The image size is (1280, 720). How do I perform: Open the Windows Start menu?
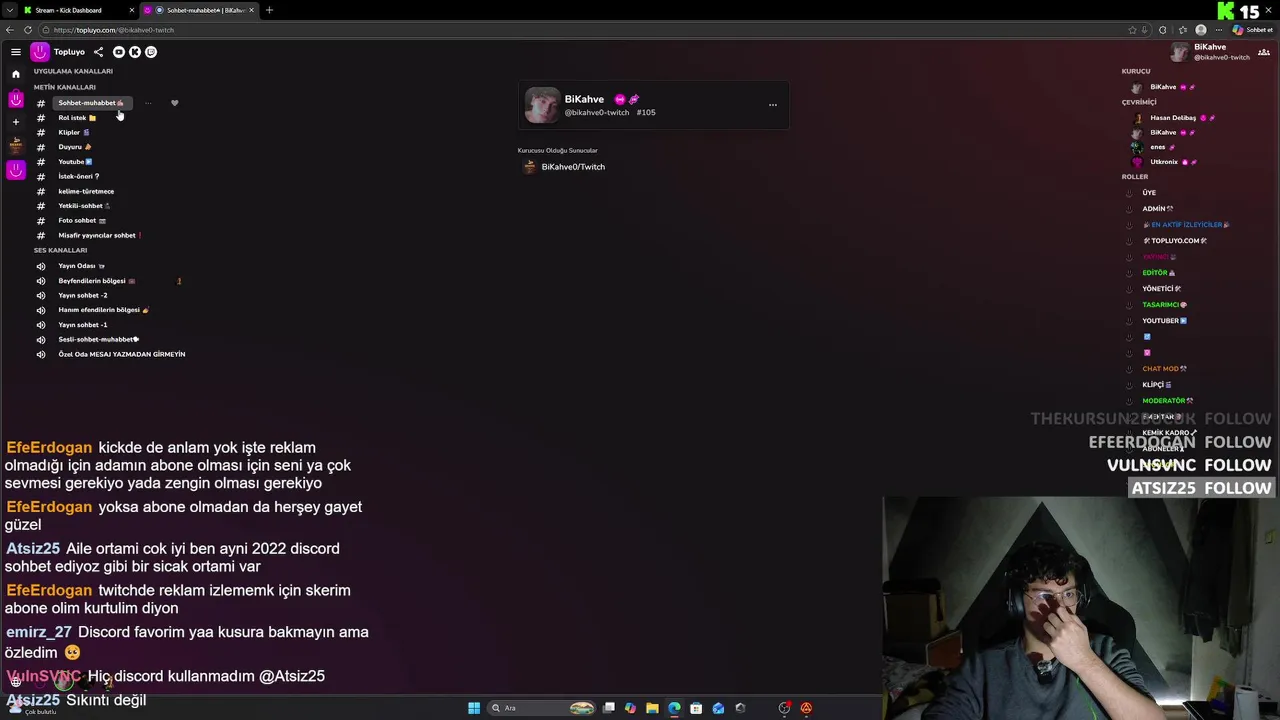pos(474,708)
